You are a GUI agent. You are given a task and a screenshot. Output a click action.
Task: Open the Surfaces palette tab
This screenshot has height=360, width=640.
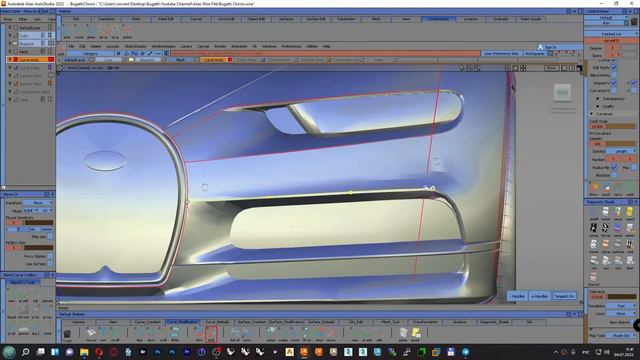tap(286, 19)
